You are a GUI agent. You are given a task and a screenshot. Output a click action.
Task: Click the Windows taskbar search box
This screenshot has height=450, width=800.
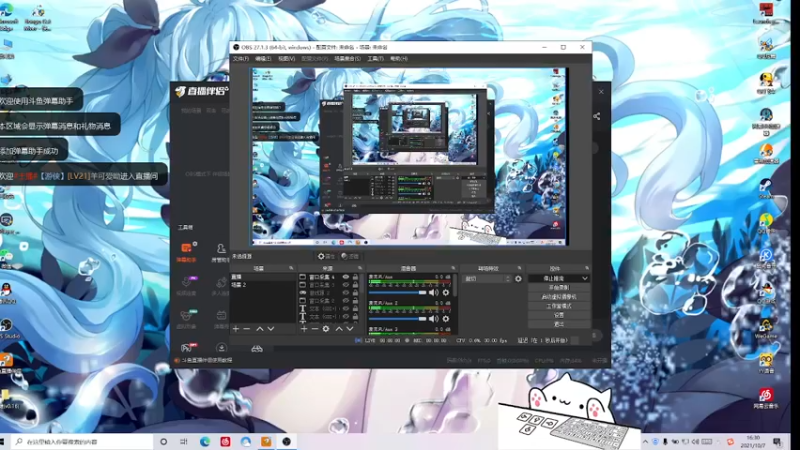pyautogui.click(x=83, y=442)
